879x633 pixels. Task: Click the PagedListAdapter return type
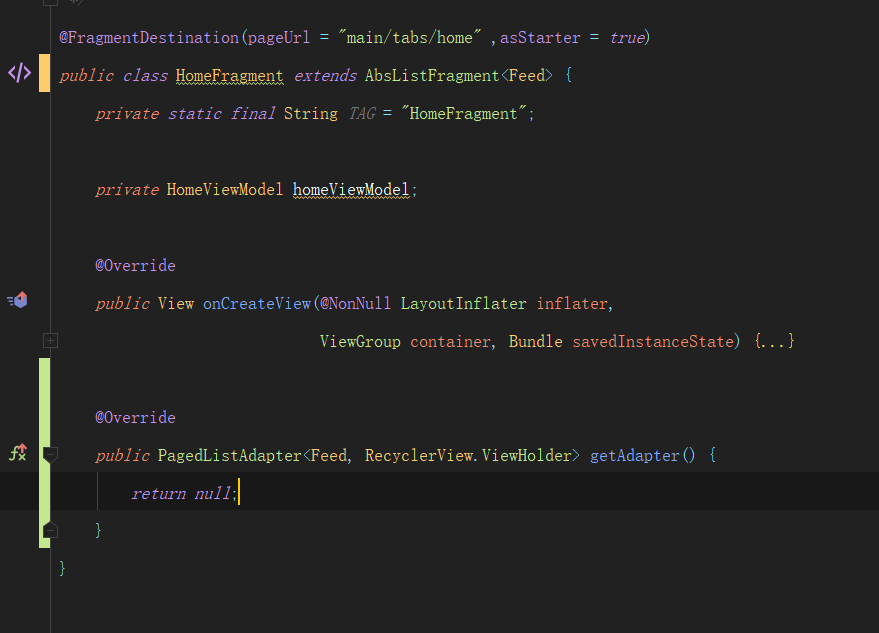pyautogui.click(x=229, y=455)
